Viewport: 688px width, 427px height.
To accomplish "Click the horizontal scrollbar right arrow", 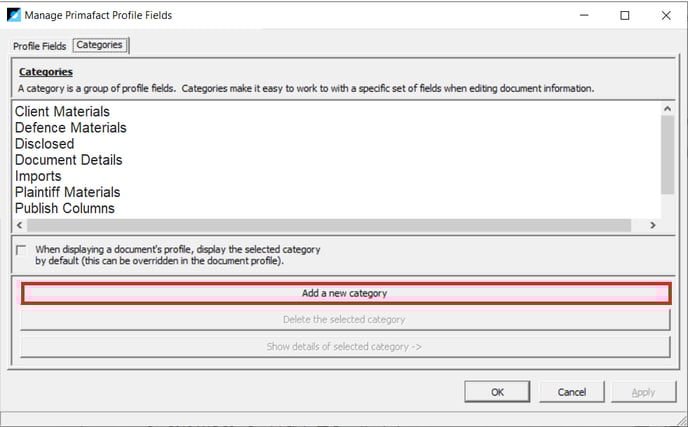I will pyautogui.click(x=653, y=225).
